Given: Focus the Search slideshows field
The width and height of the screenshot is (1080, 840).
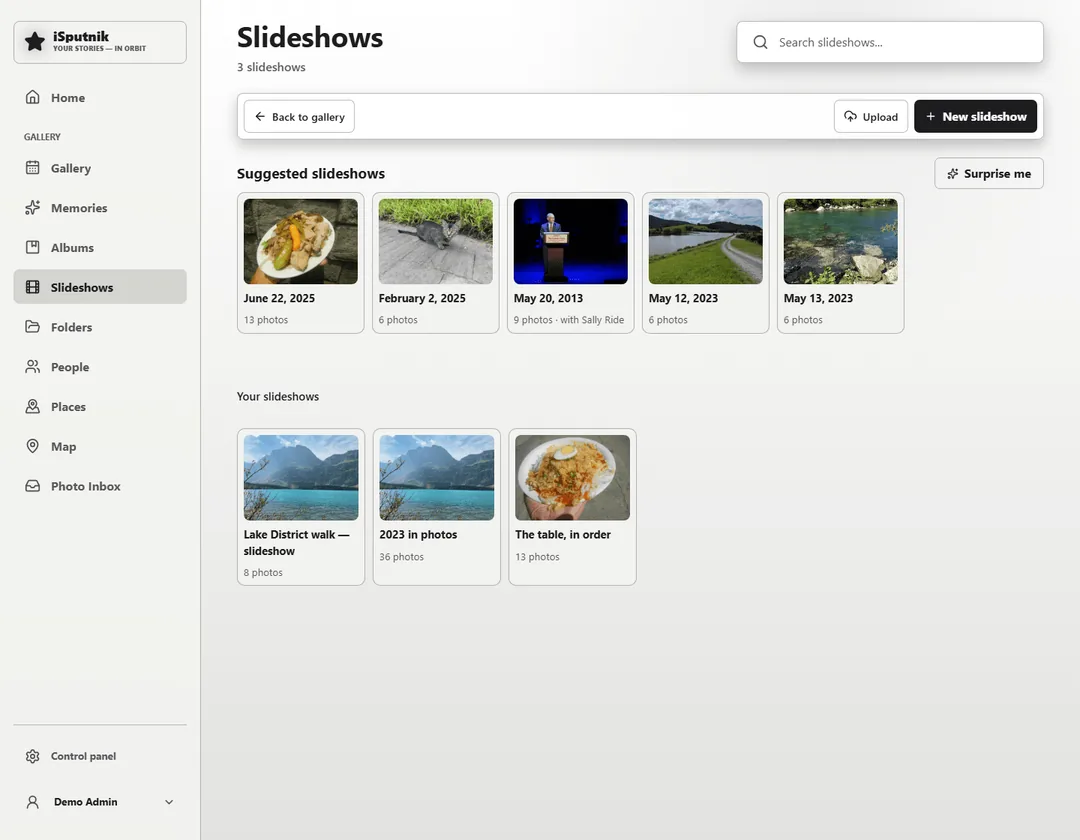Looking at the screenshot, I should 890,42.
